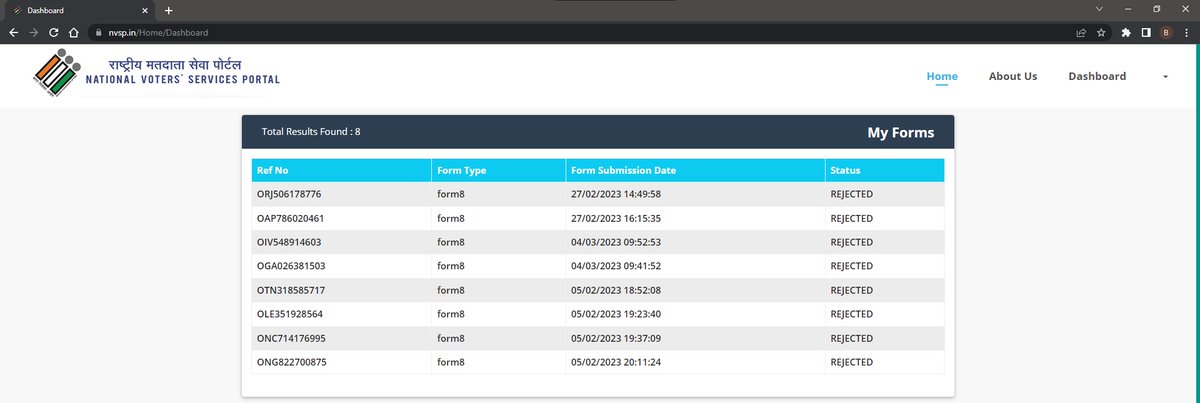Open the browser home page icon
This screenshot has height=403, width=1200.
74,32
